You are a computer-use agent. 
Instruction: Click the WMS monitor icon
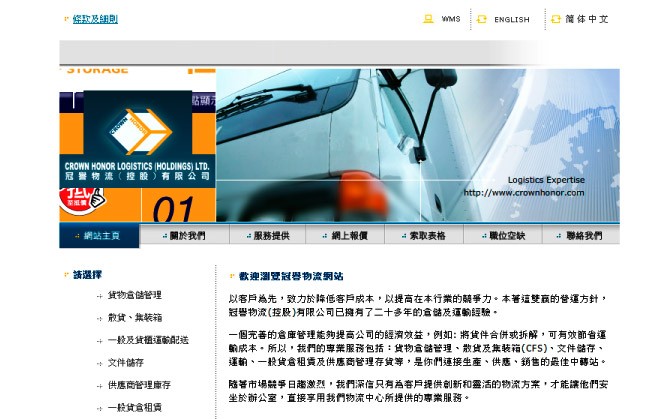(428, 19)
